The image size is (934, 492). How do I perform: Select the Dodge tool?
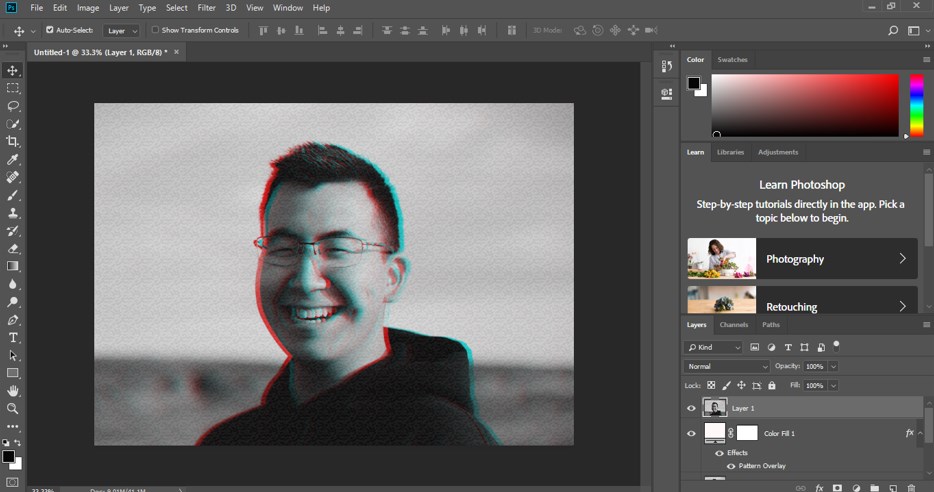click(13, 302)
